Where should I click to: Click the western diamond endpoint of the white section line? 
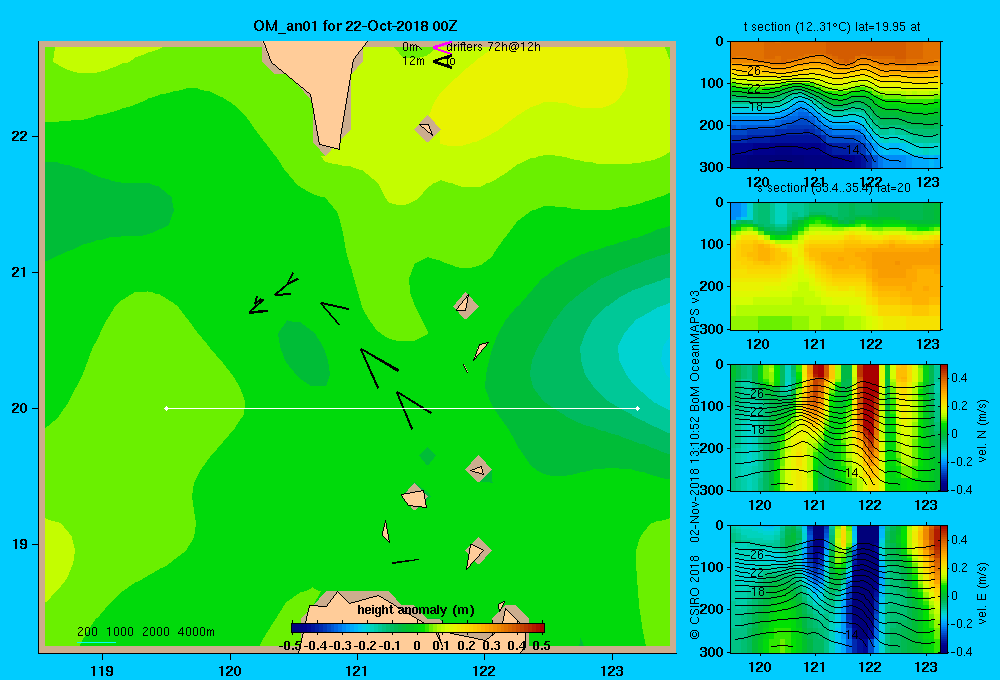click(x=166, y=408)
